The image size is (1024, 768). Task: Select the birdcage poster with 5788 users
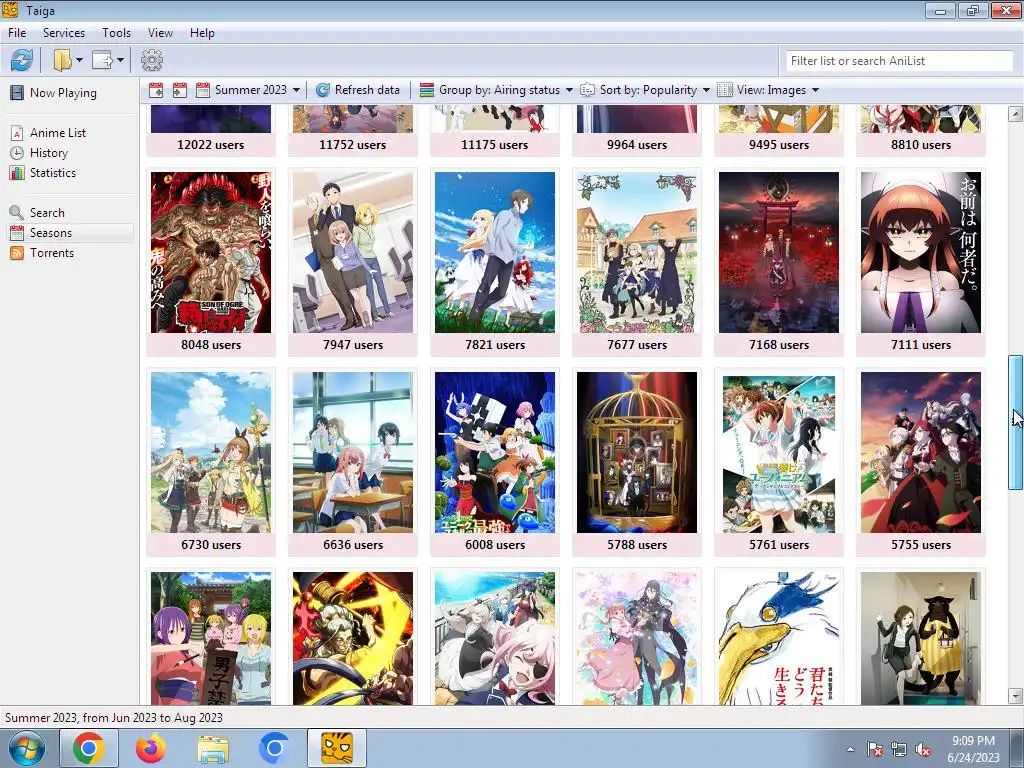tap(637, 453)
